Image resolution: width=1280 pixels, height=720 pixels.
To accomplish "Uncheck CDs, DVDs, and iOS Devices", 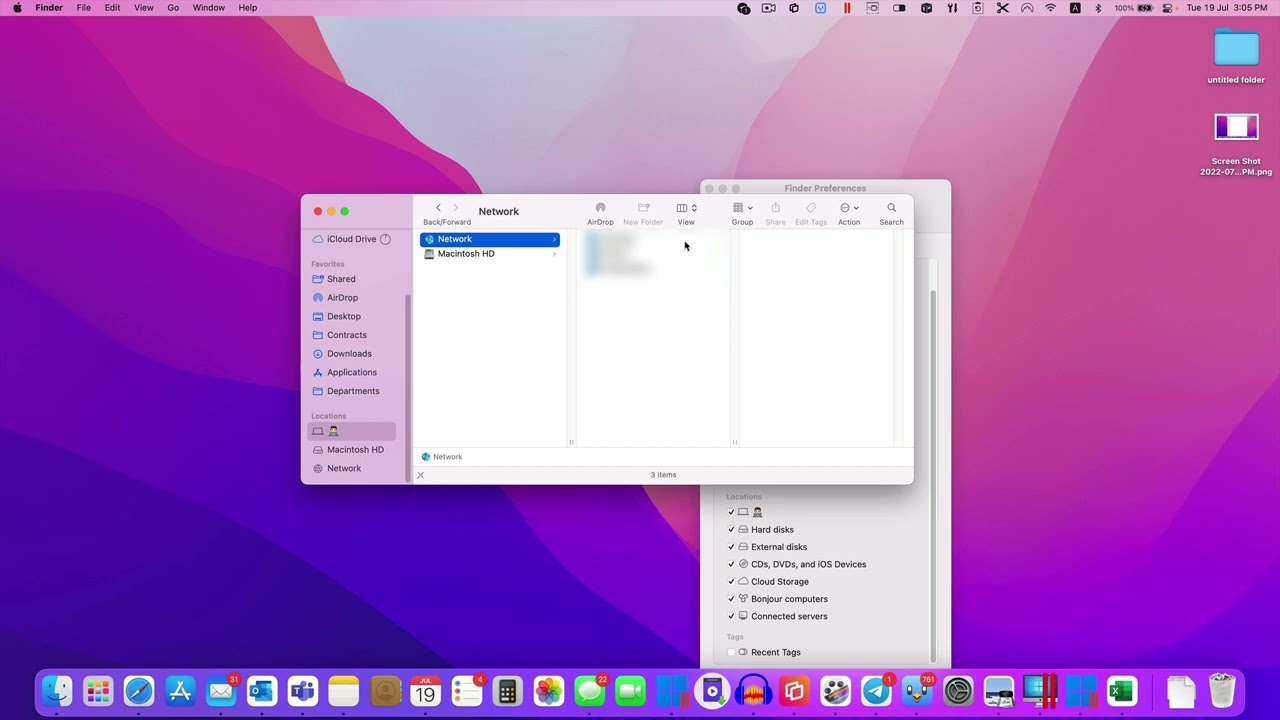I will tap(731, 564).
